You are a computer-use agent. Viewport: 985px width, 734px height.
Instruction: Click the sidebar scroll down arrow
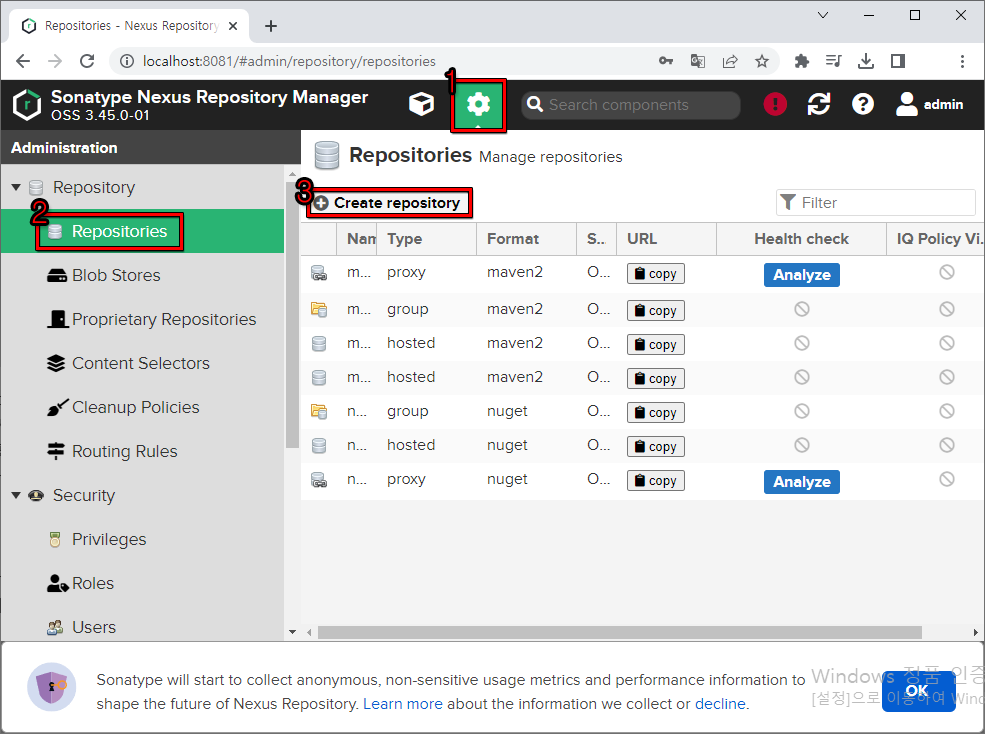[292, 632]
